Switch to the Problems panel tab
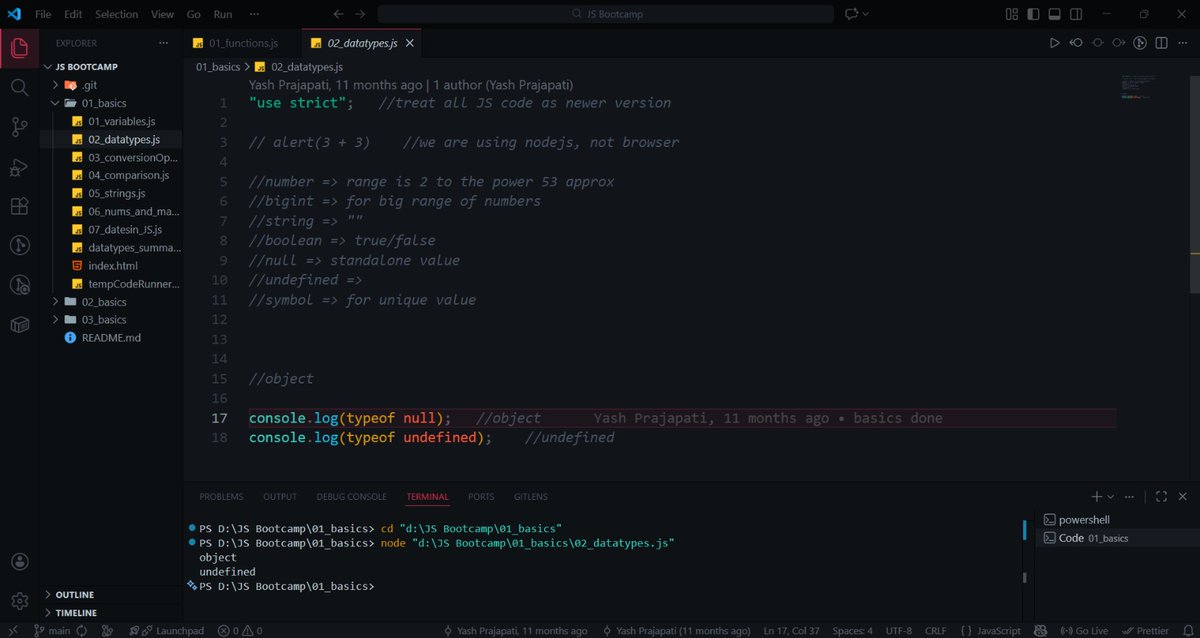This screenshot has height=638, width=1200. (221, 496)
